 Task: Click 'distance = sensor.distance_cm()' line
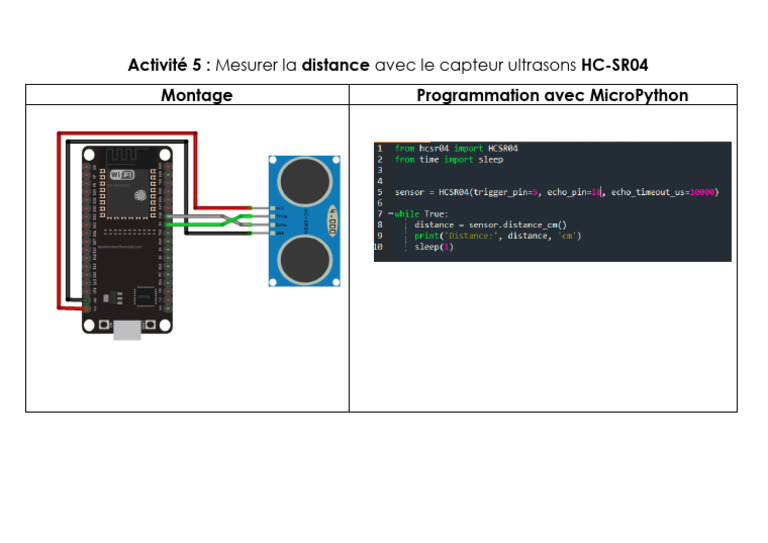coord(490,225)
